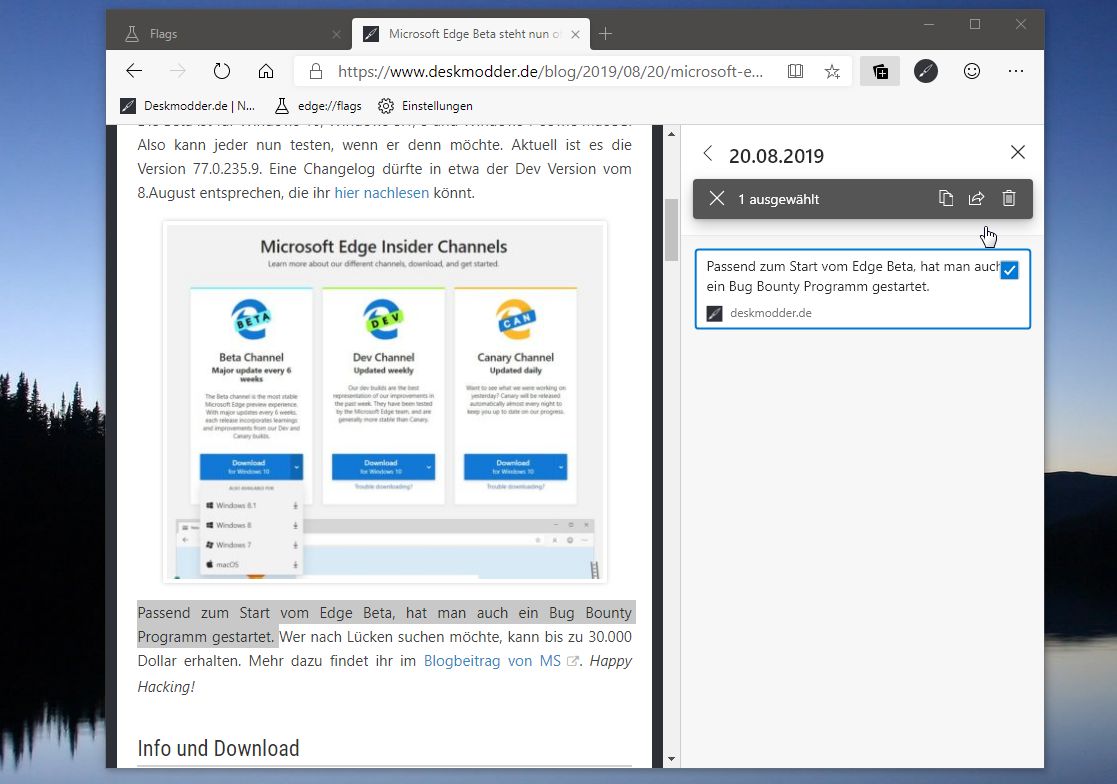Click page scrollbar up arrow
The width and height of the screenshot is (1117, 784).
pyautogui.click(x=671, y=134)
